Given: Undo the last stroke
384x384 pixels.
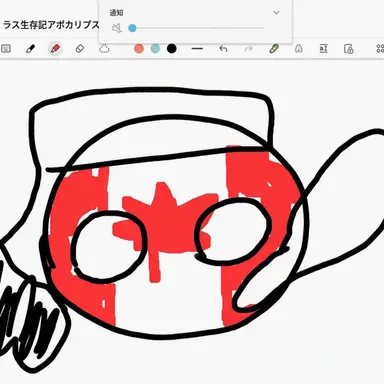Looking at the screenshot, I should 223,49.
